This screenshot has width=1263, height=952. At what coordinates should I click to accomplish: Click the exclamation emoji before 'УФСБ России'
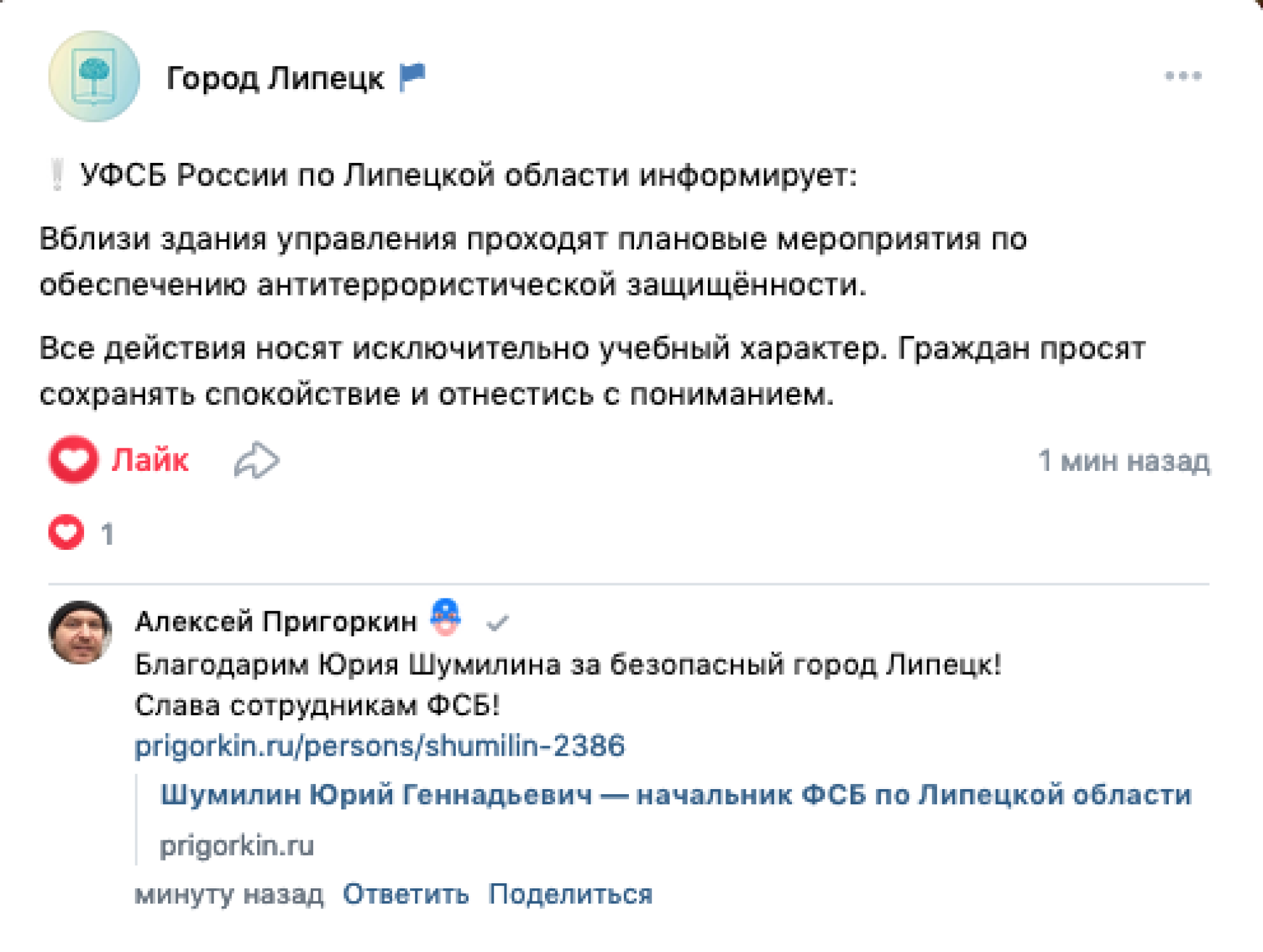[57, 175]
